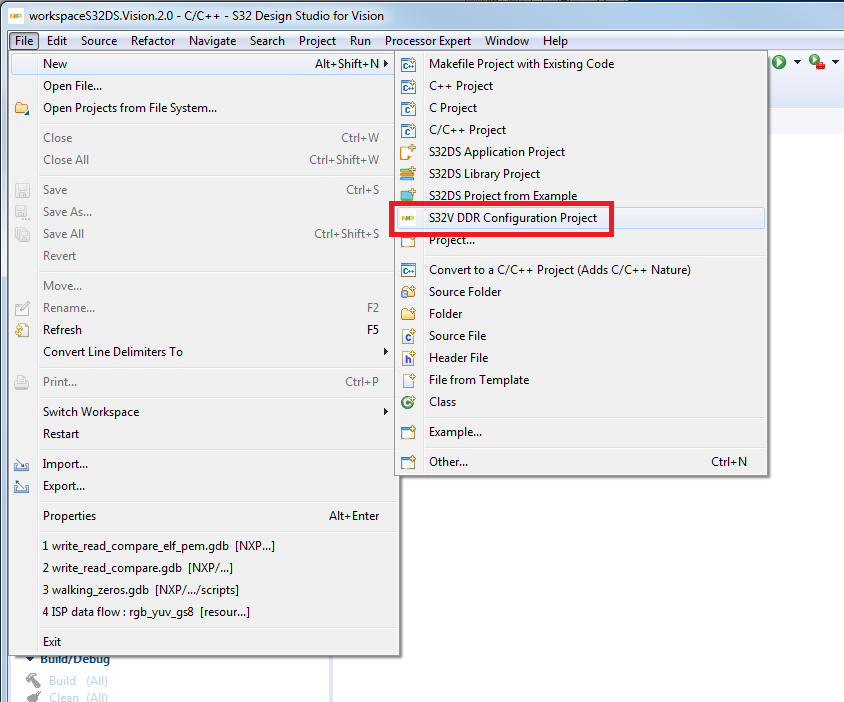Open the Search menu
Viewport: 844px width, 702px height.
(x=267, y=41)
